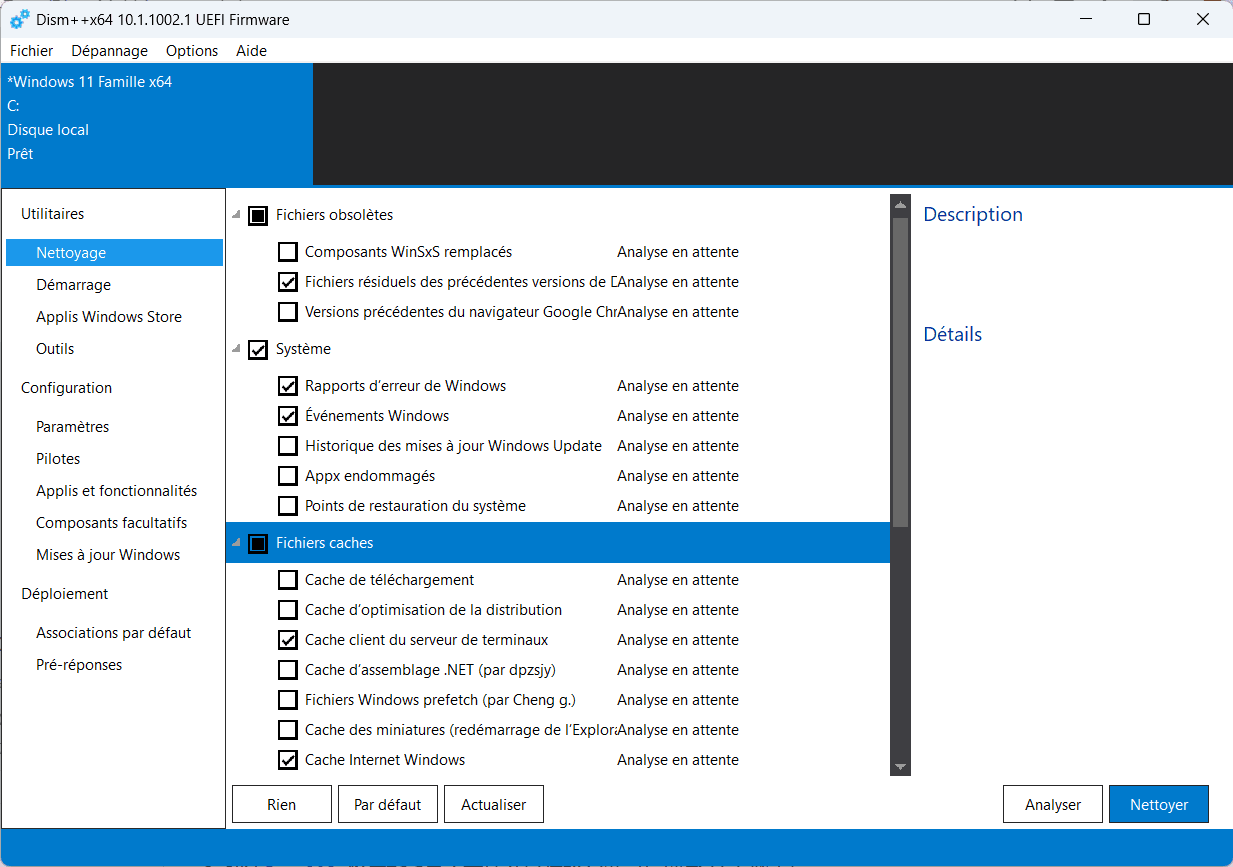Open the Aide menu
Screen dimensions: 1233x867
pyautogui.click(x=251, y=51)
